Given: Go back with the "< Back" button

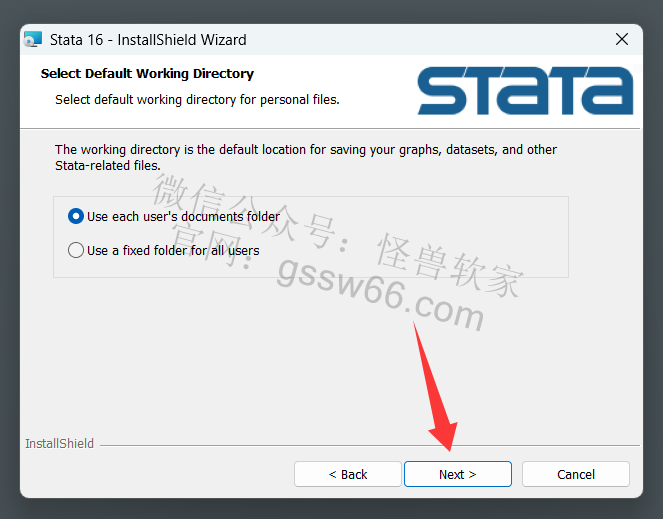Looking at the screenshot, I should pos(348,474).
